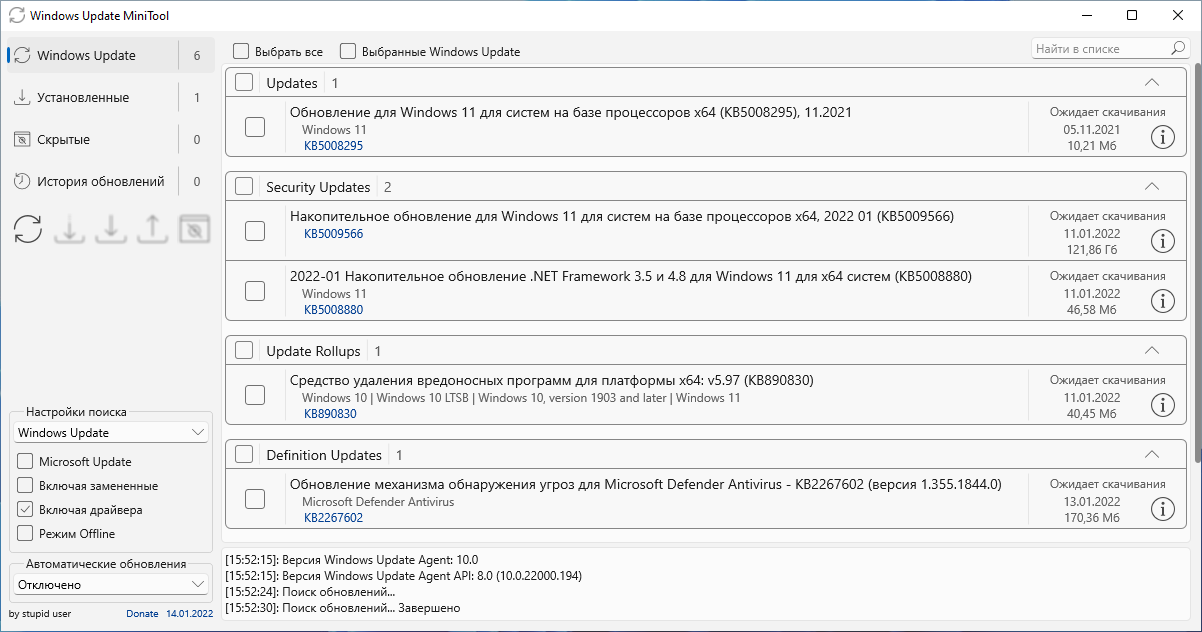The height and width of the screenshot is (632, 1202).
Task: Collapse the Security Updates group
Action: click(1151, 187)
